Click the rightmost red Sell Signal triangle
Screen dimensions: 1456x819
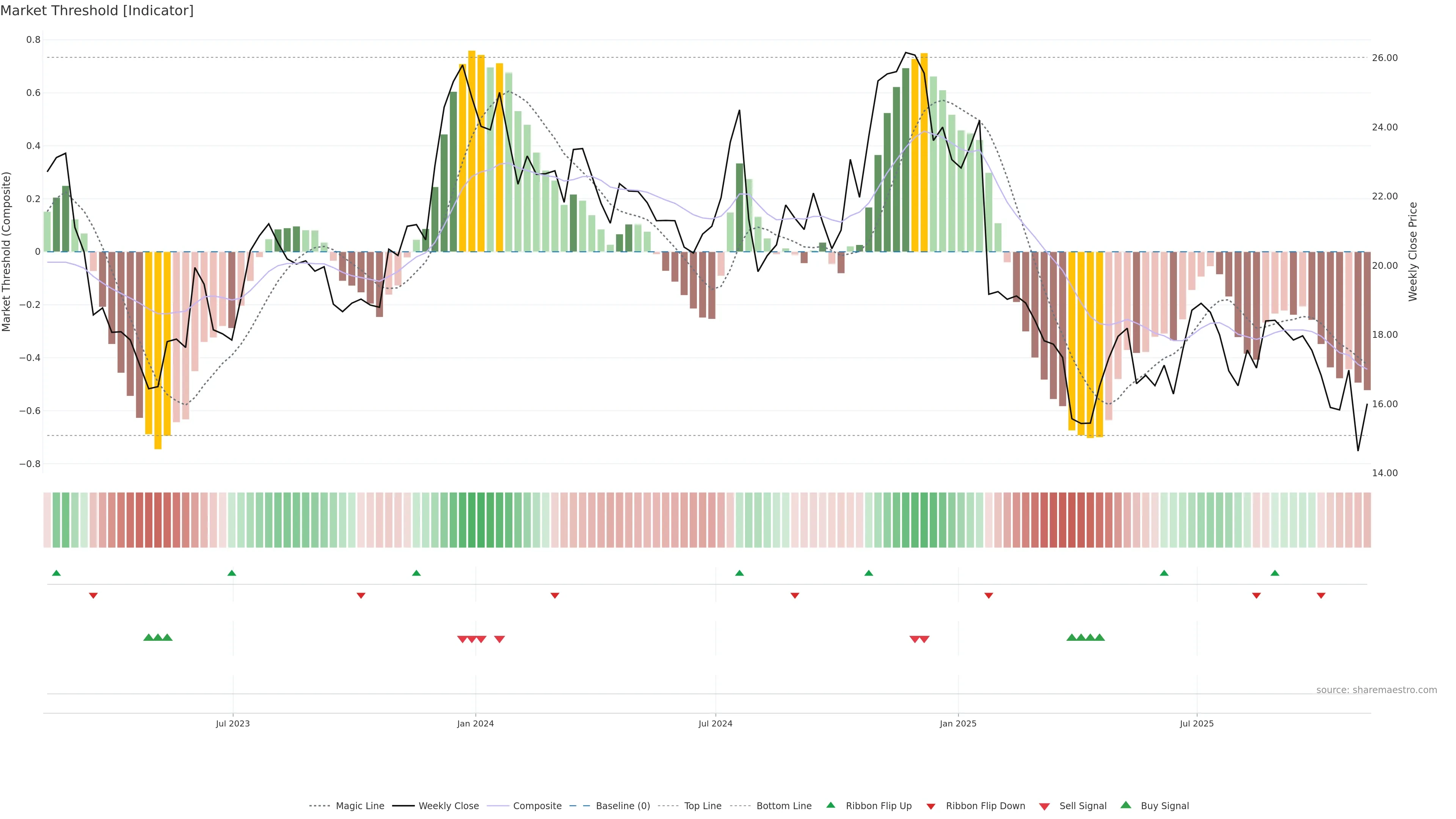(924, 639)
